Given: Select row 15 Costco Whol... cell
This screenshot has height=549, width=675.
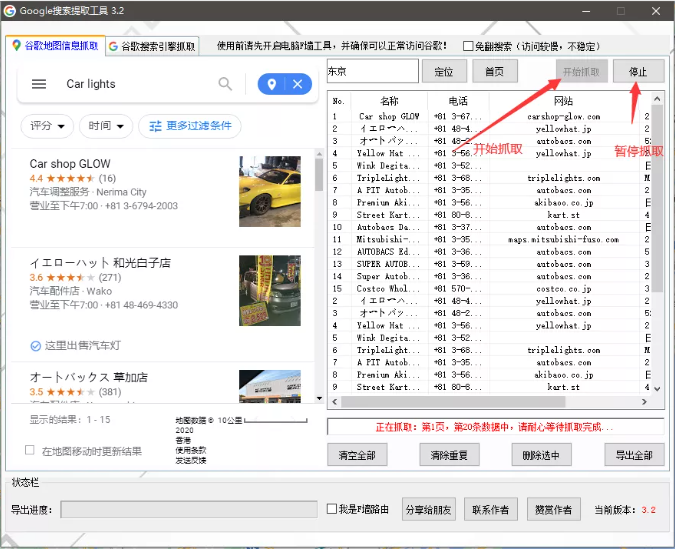Looking at the screenshot, I should (389, 288).
